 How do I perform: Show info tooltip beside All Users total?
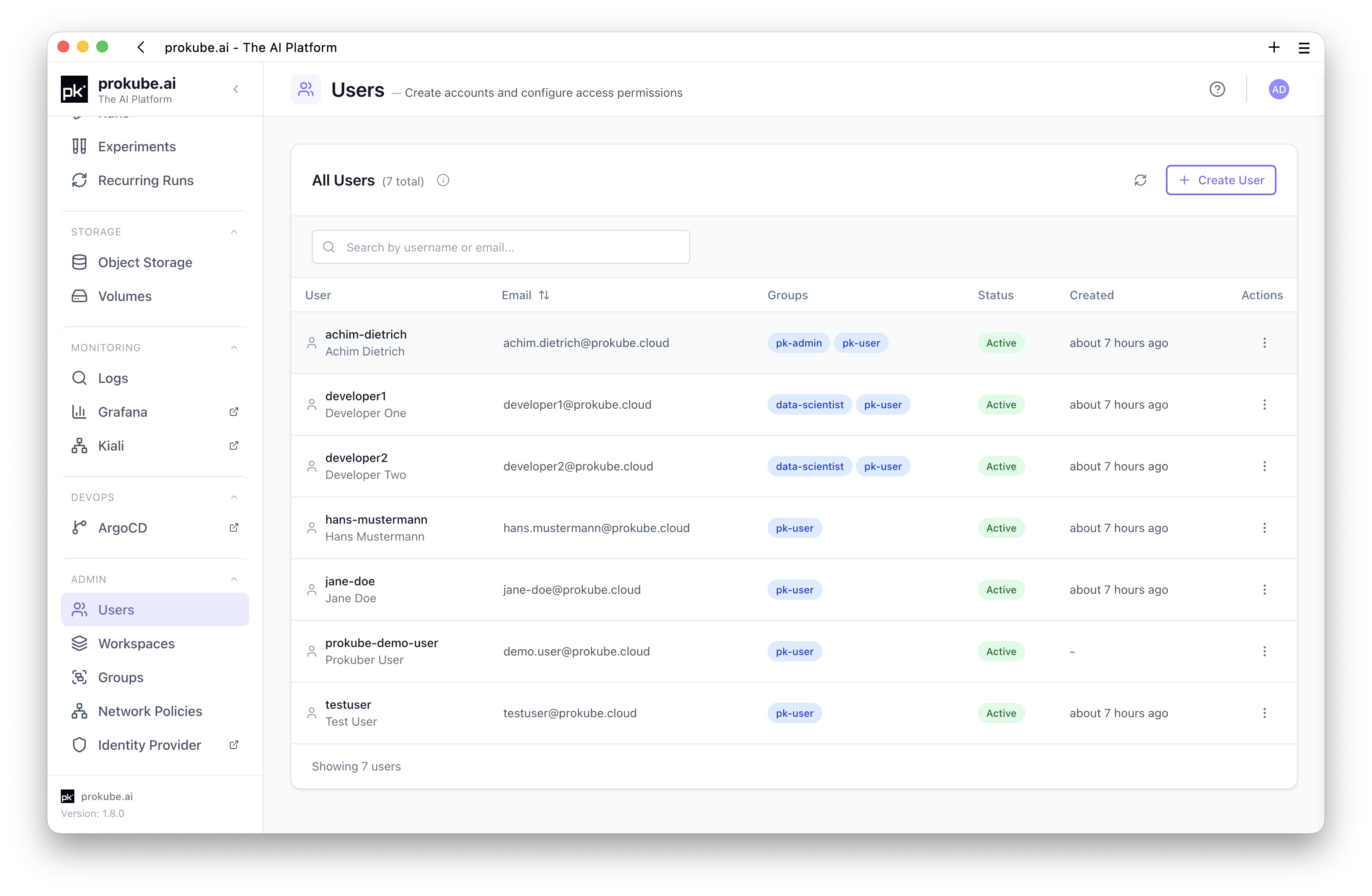(443, 180)
